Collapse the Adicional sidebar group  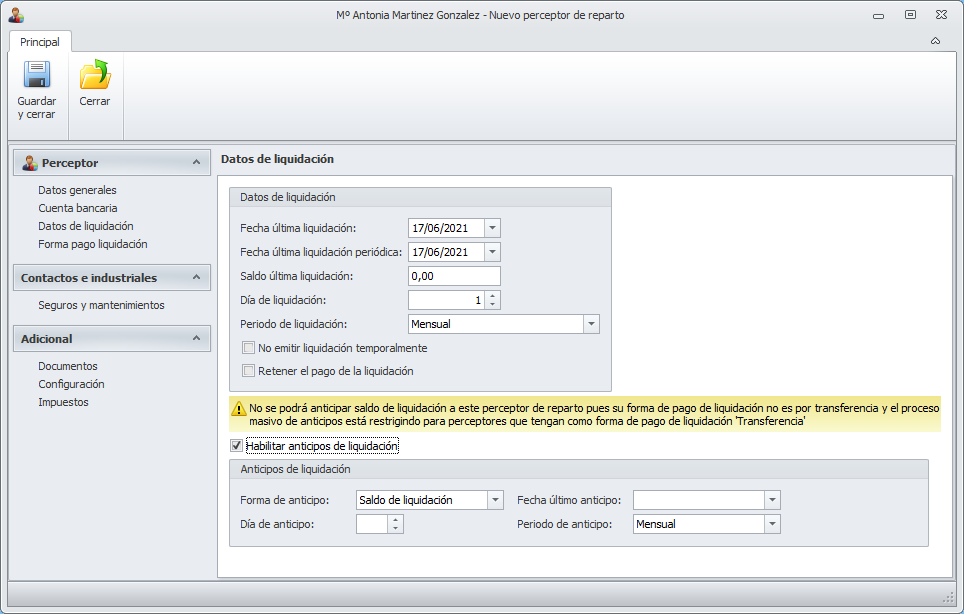tap(196, 338)
